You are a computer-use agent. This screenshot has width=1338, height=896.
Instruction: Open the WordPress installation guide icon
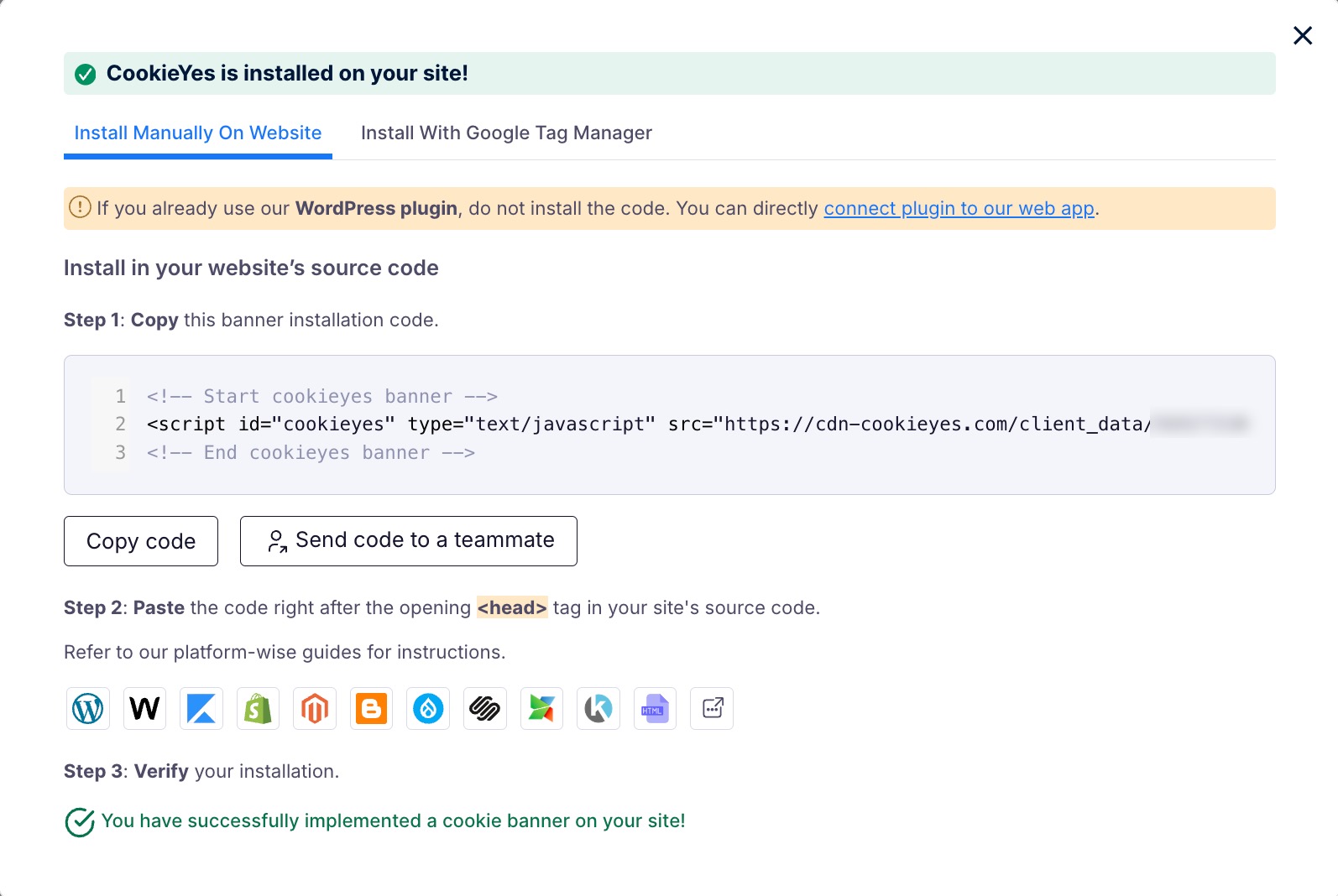(88, 709)
